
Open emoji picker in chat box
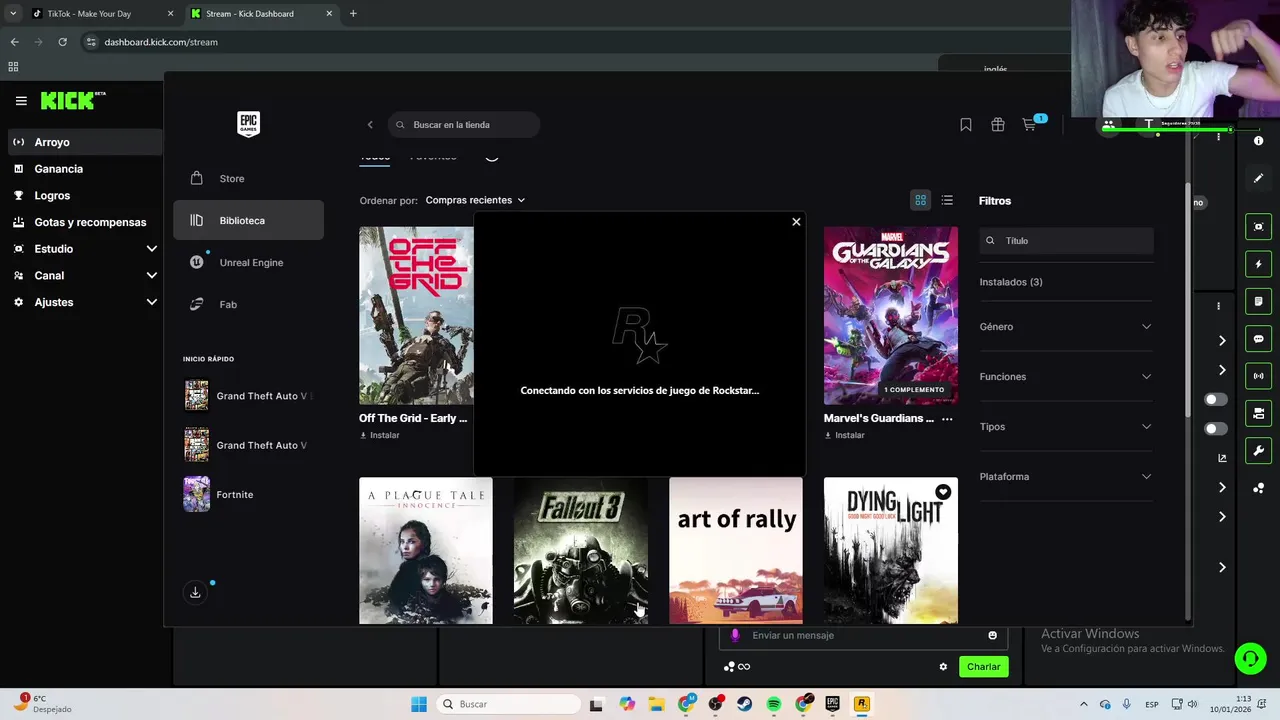[x=992, y=635]
